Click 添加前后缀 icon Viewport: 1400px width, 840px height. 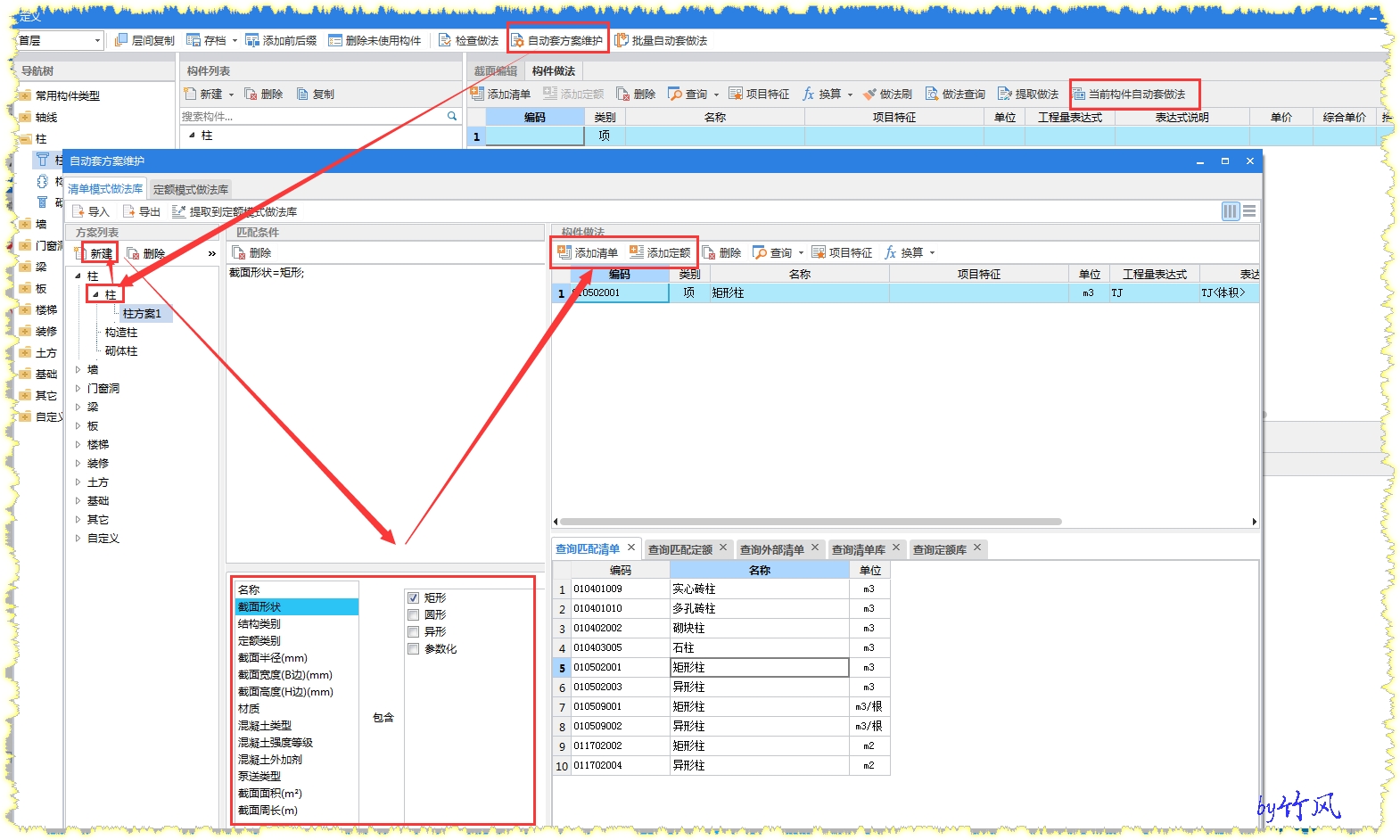point(252,40)
